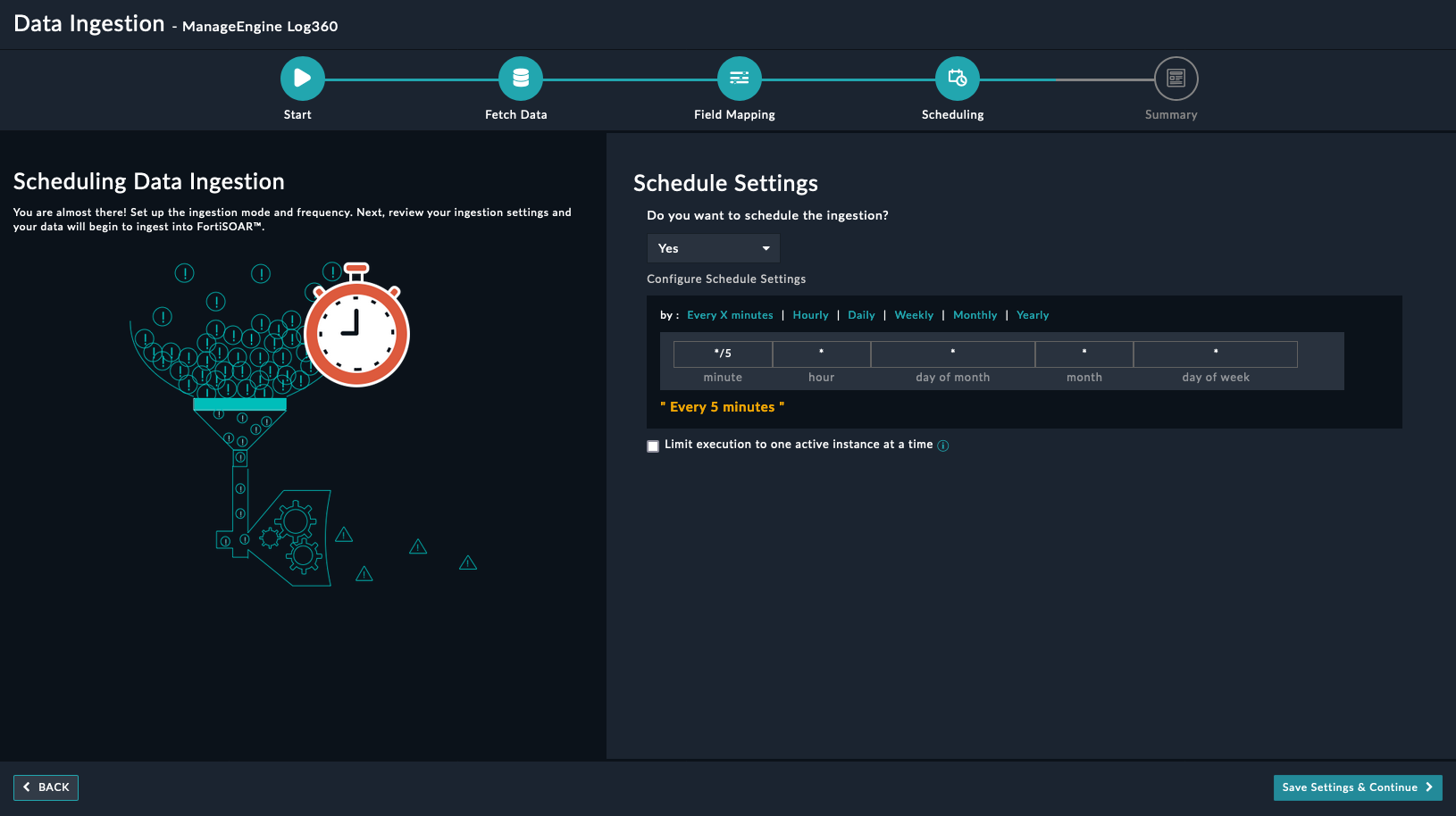Click the Save Settings & Continue button
This screenshot has width=1456, height=816.
coord(1351,787)
